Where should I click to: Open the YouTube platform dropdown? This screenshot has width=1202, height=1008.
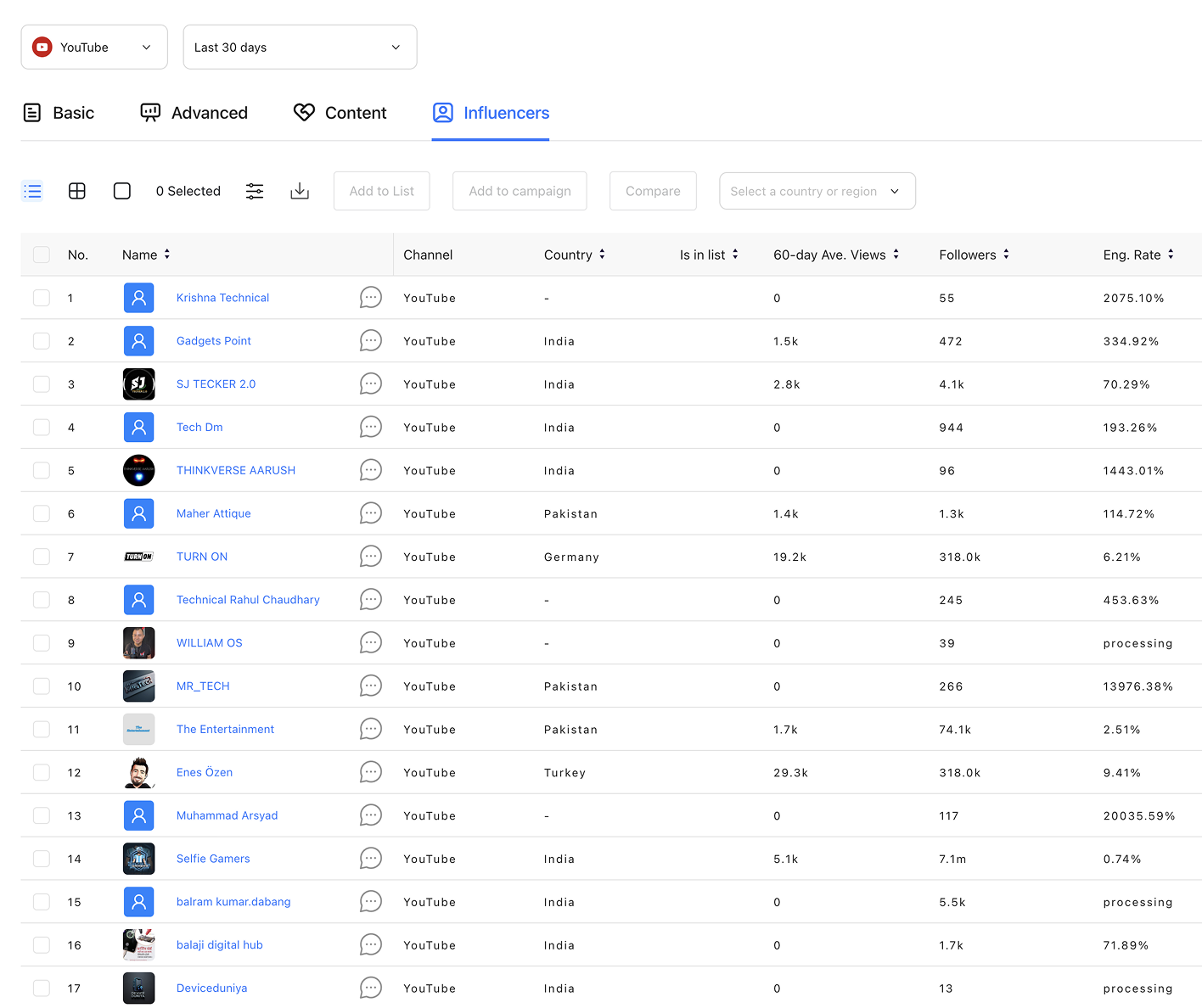94,47
